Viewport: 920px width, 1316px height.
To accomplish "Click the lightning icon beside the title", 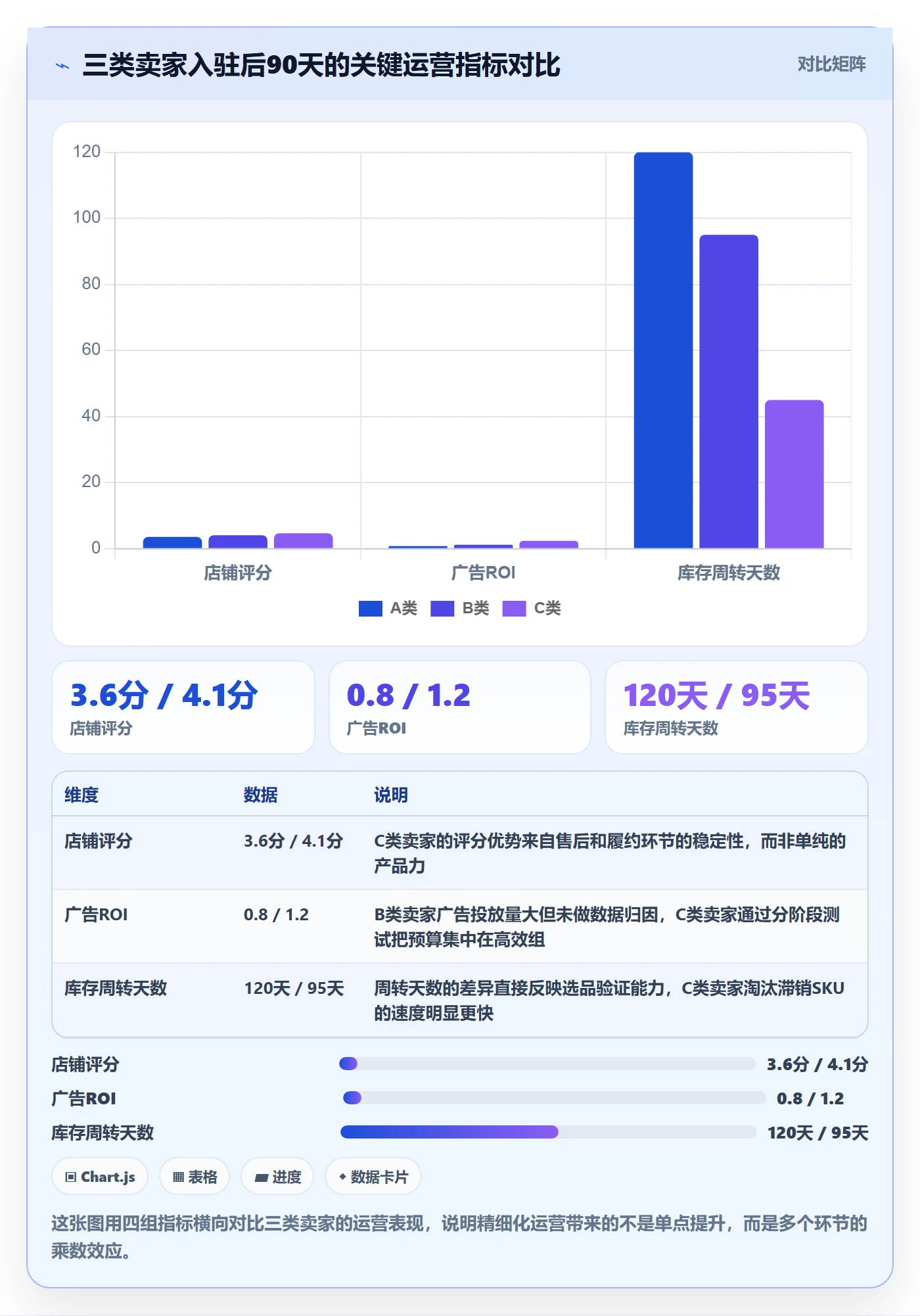I will point(62,66).
